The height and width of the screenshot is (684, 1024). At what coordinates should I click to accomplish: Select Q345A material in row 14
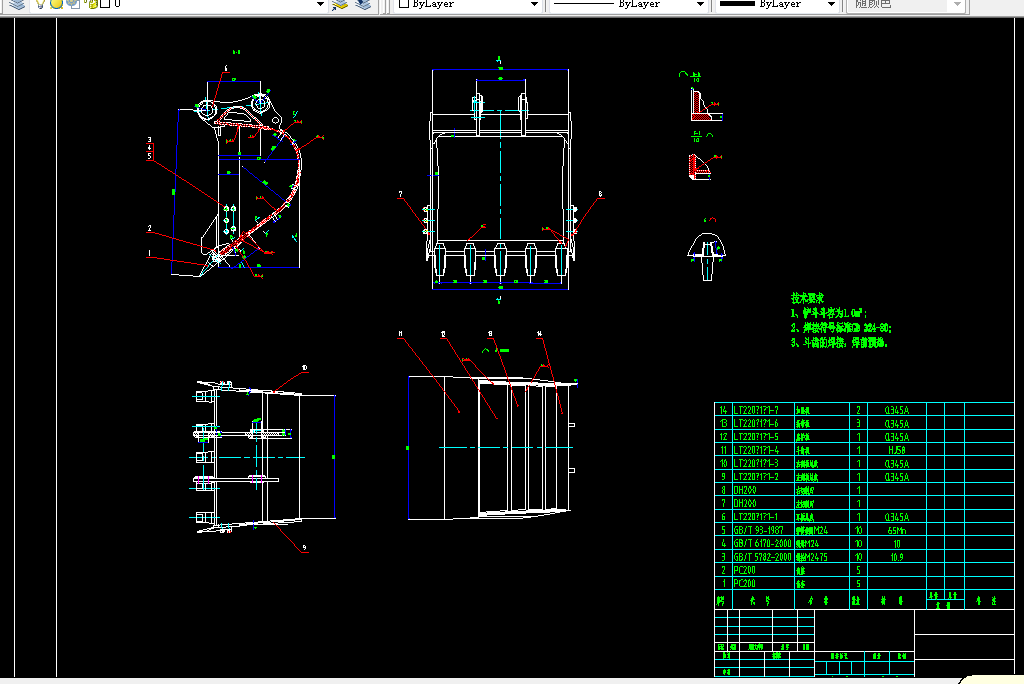click(x=897, y=410)
